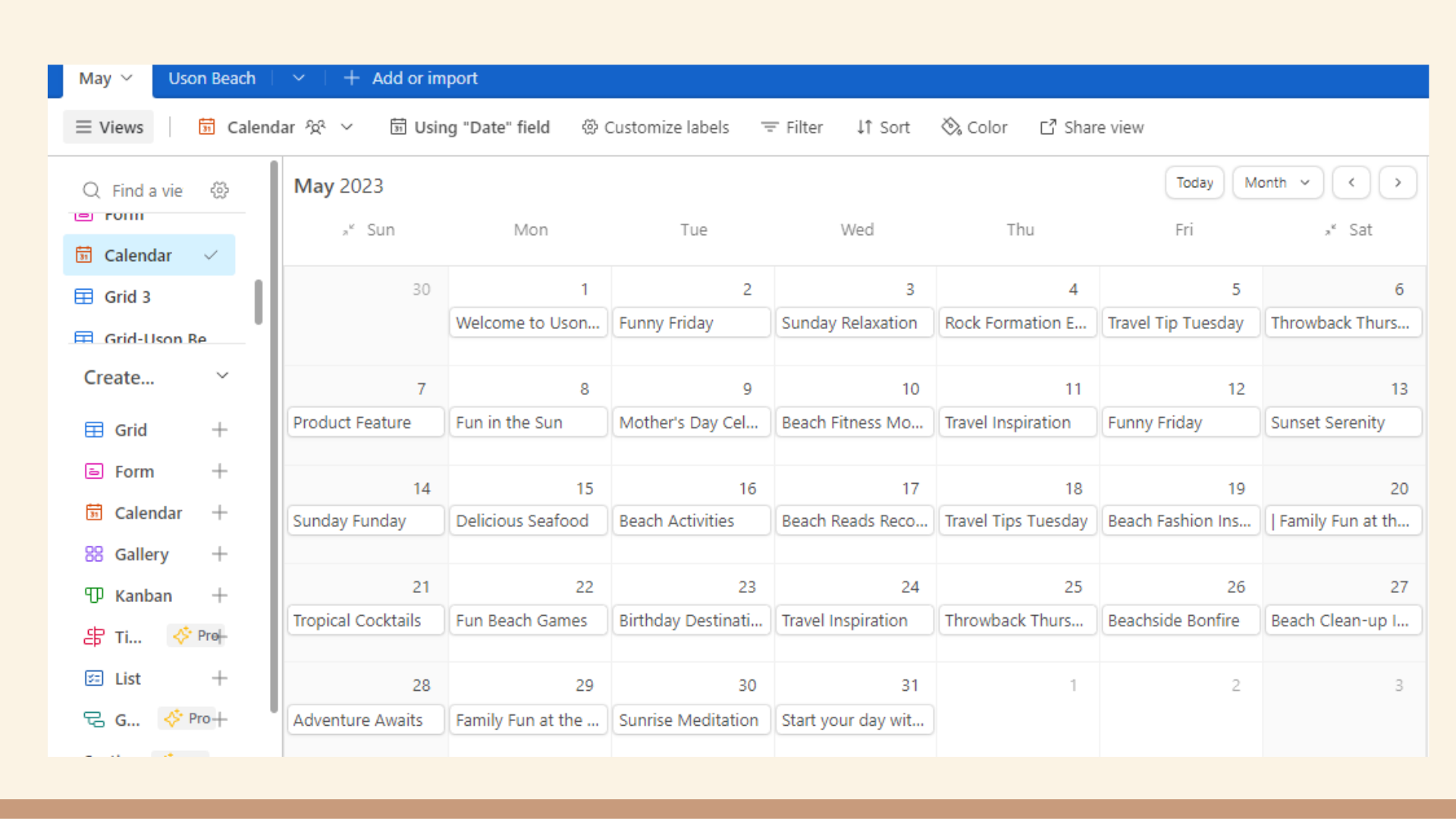Click the Sort arrows icon
Image resolution: width=1456 pixels, height=819 pixels.
[864, 127]
